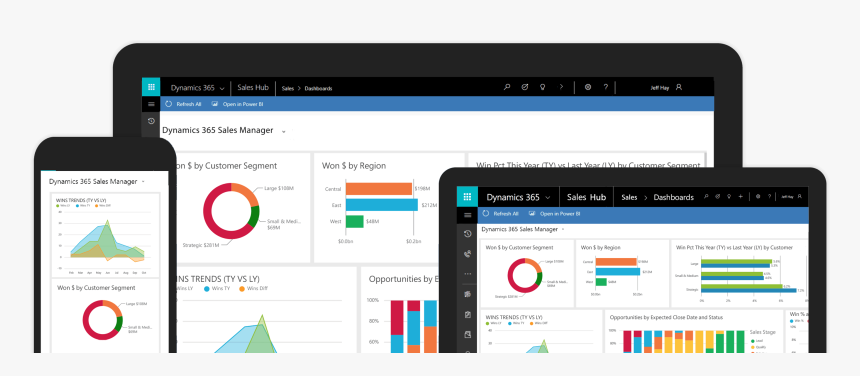Open the task flow icon on small tablet
The width and height of the screenshot is (860, 376).
click(x=717, y=196)
